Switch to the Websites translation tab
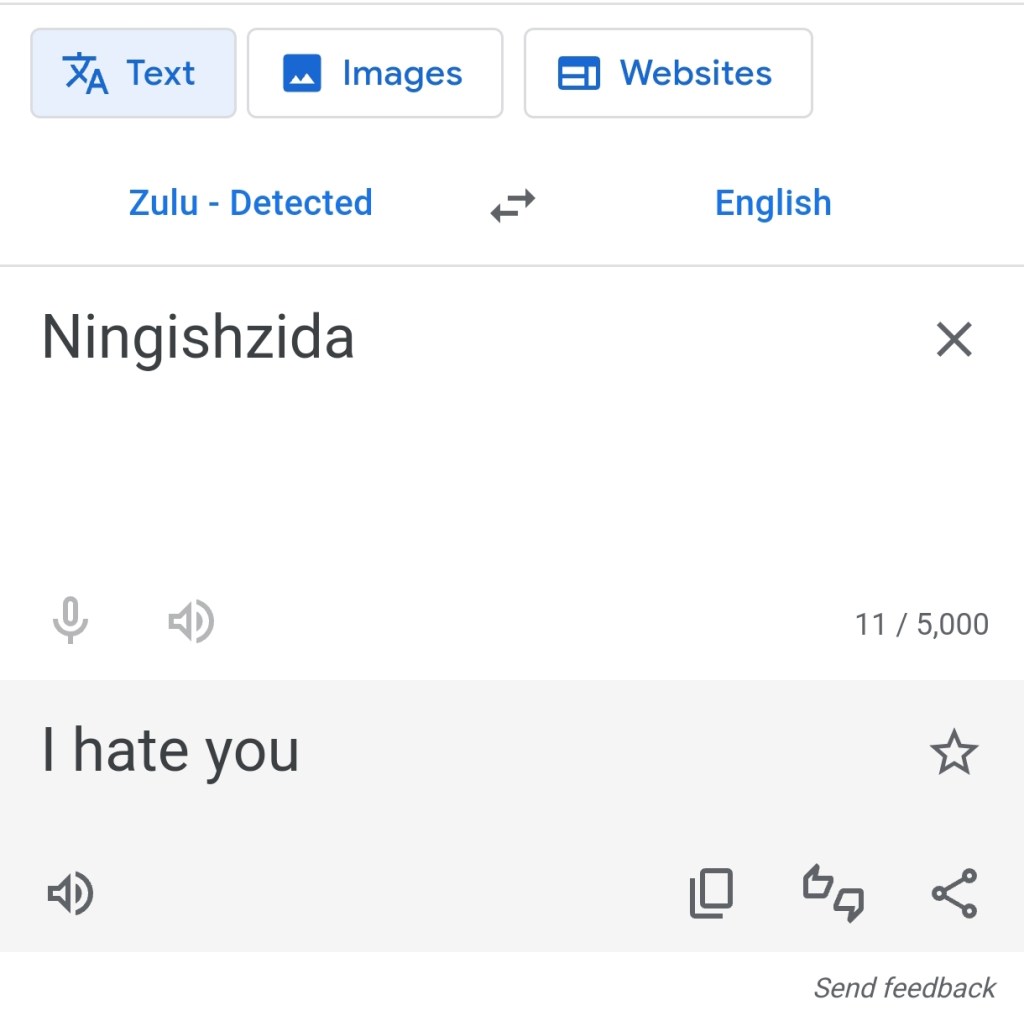This screenshot has width=1024, height=1021. click(x=668, y=72)
